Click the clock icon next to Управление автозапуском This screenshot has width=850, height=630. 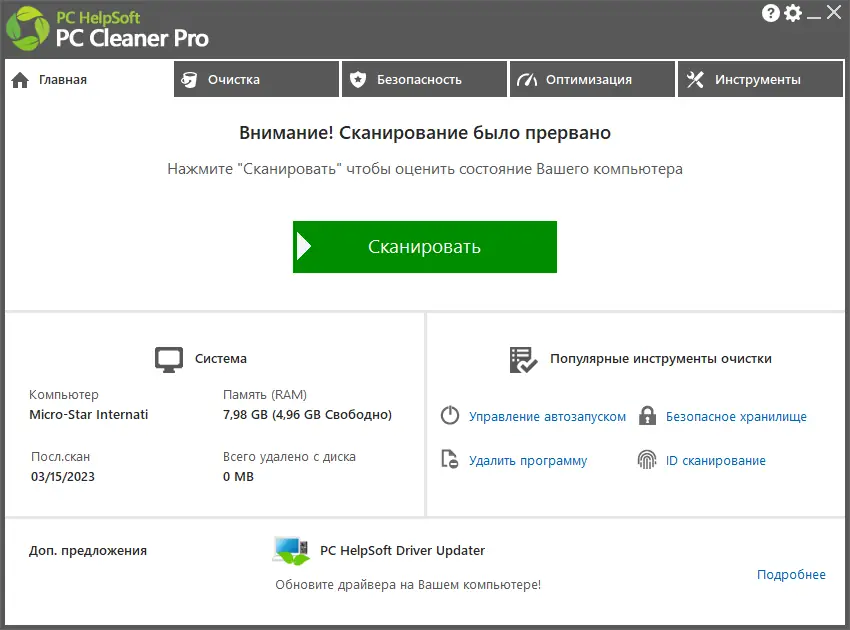click(x=449, y=415)
